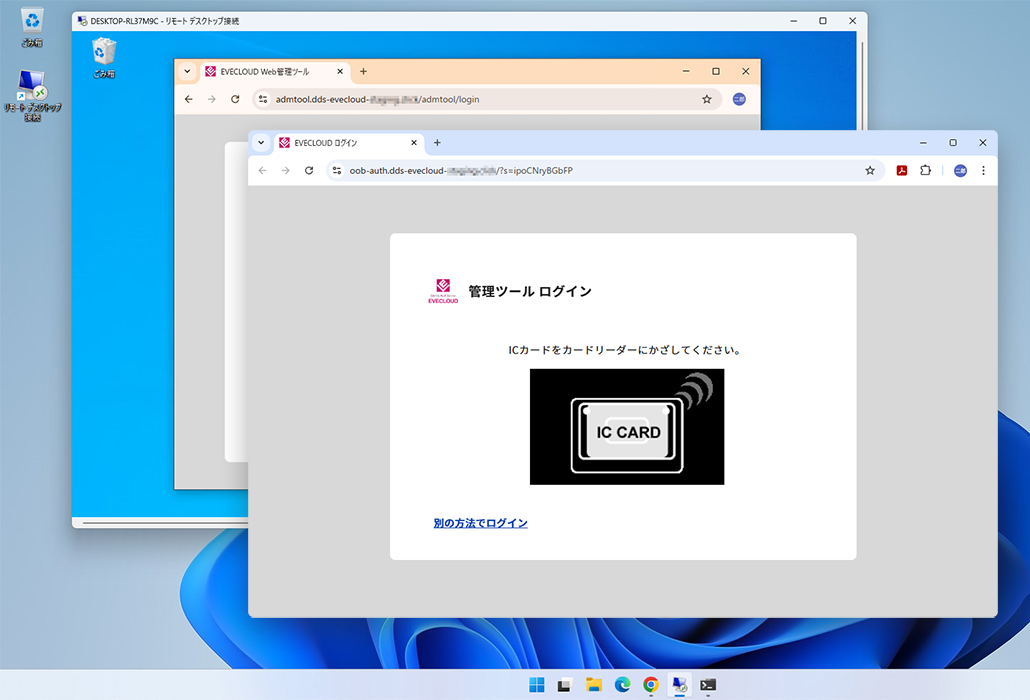The image size is (1030, 700).
Task: Open the Chrome three-dot menu
Action: click(x=983, y=171)
